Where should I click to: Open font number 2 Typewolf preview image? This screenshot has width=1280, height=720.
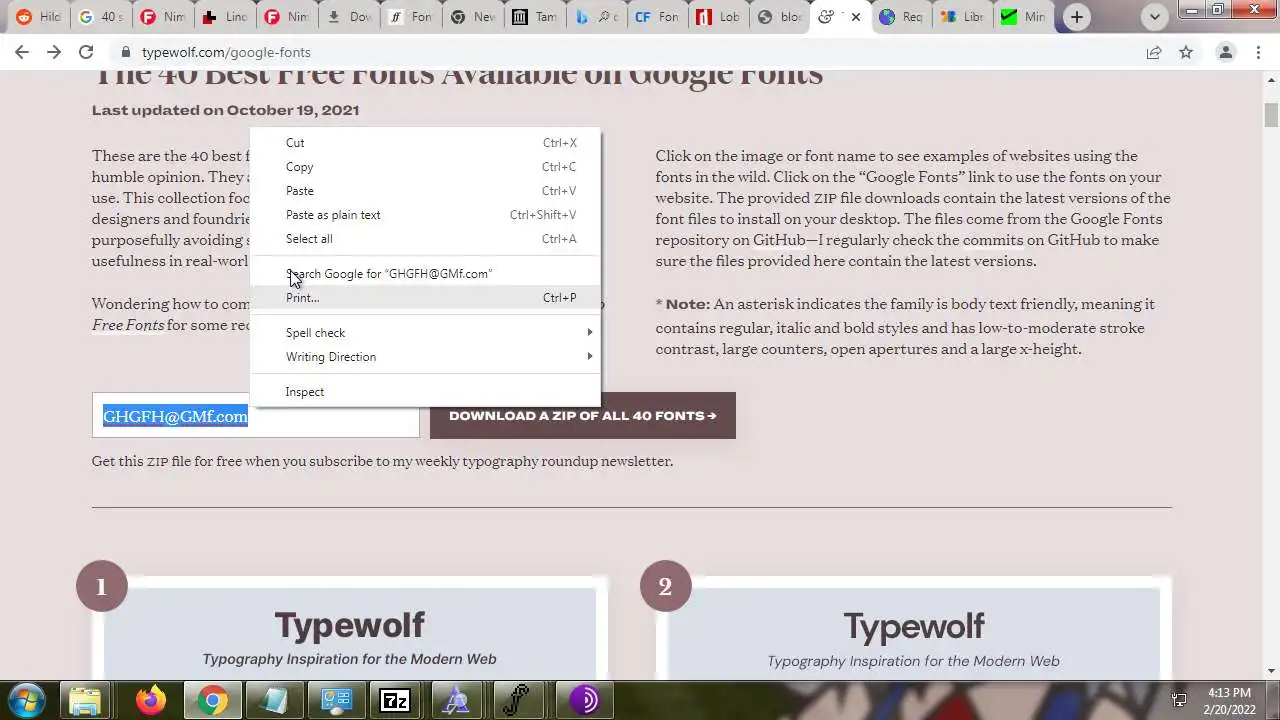(x=914, y=633)
